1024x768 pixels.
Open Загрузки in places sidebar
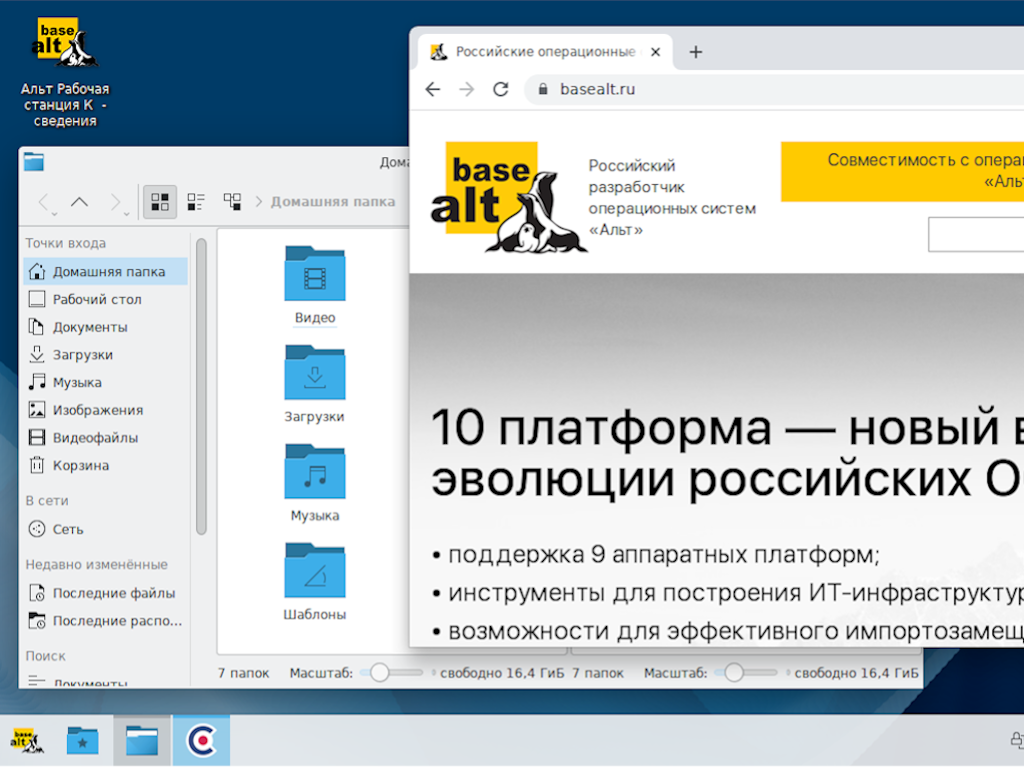coord(106,355)
